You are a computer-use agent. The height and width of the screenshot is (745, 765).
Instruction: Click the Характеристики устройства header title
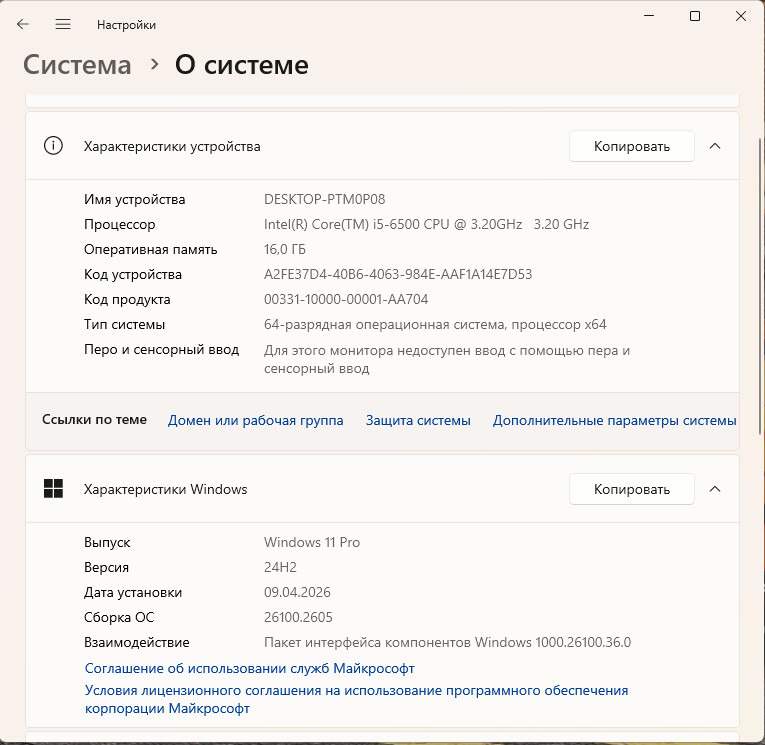coord(172,146)
